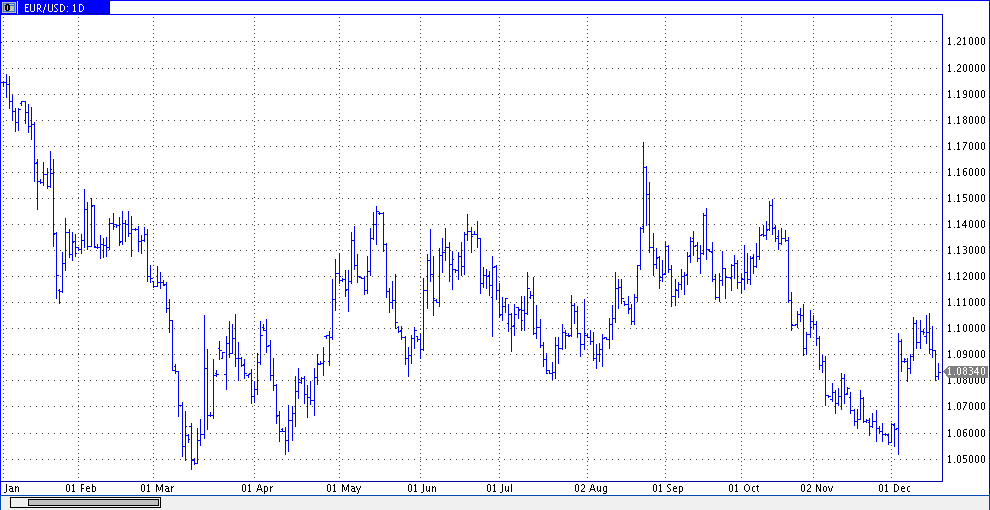Click the 1.10000 price axis label
The width and height of the screenshot is (990, 510).
coord(967,328)
